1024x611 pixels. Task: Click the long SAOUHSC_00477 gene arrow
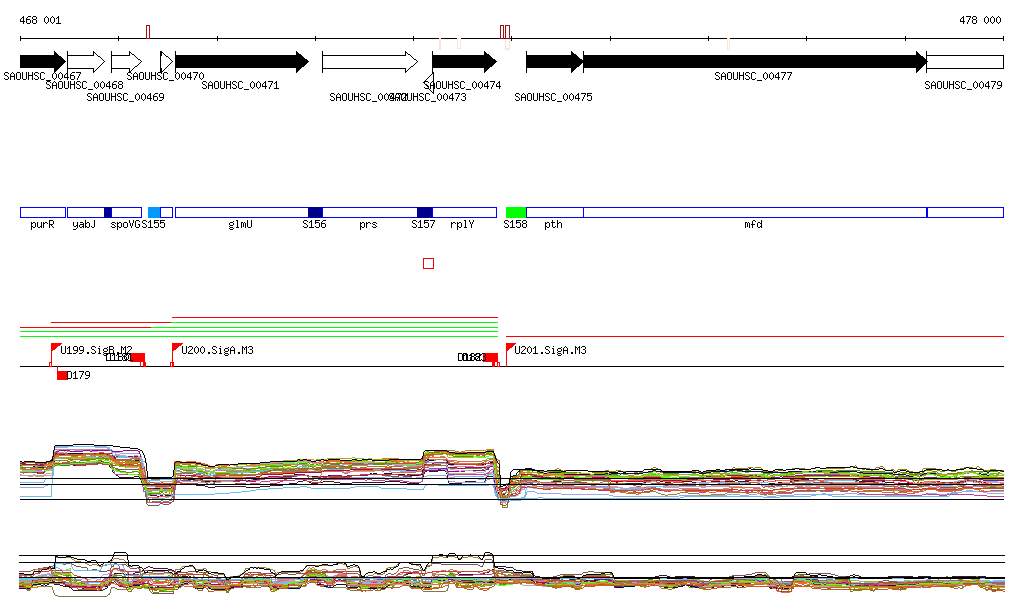point(754,62)
